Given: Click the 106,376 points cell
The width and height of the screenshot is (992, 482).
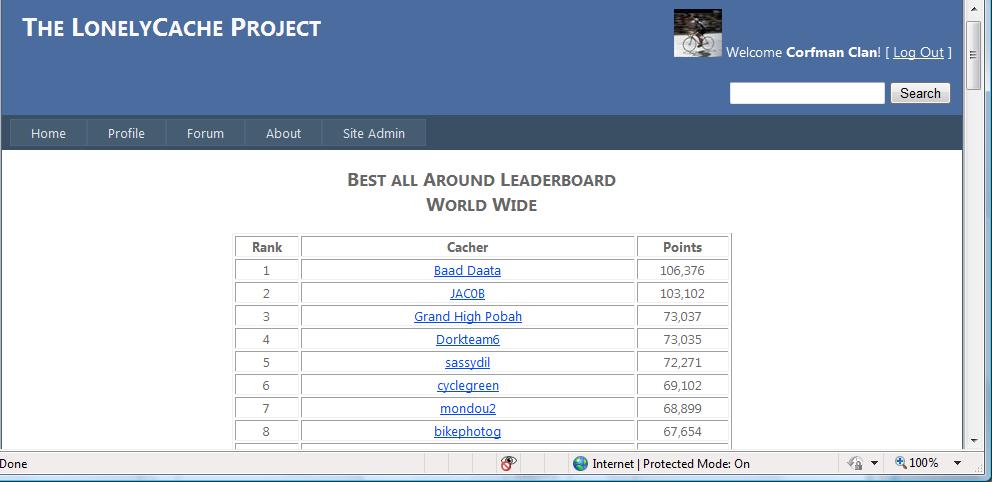Looking at the screenshot, I should 682,271.
